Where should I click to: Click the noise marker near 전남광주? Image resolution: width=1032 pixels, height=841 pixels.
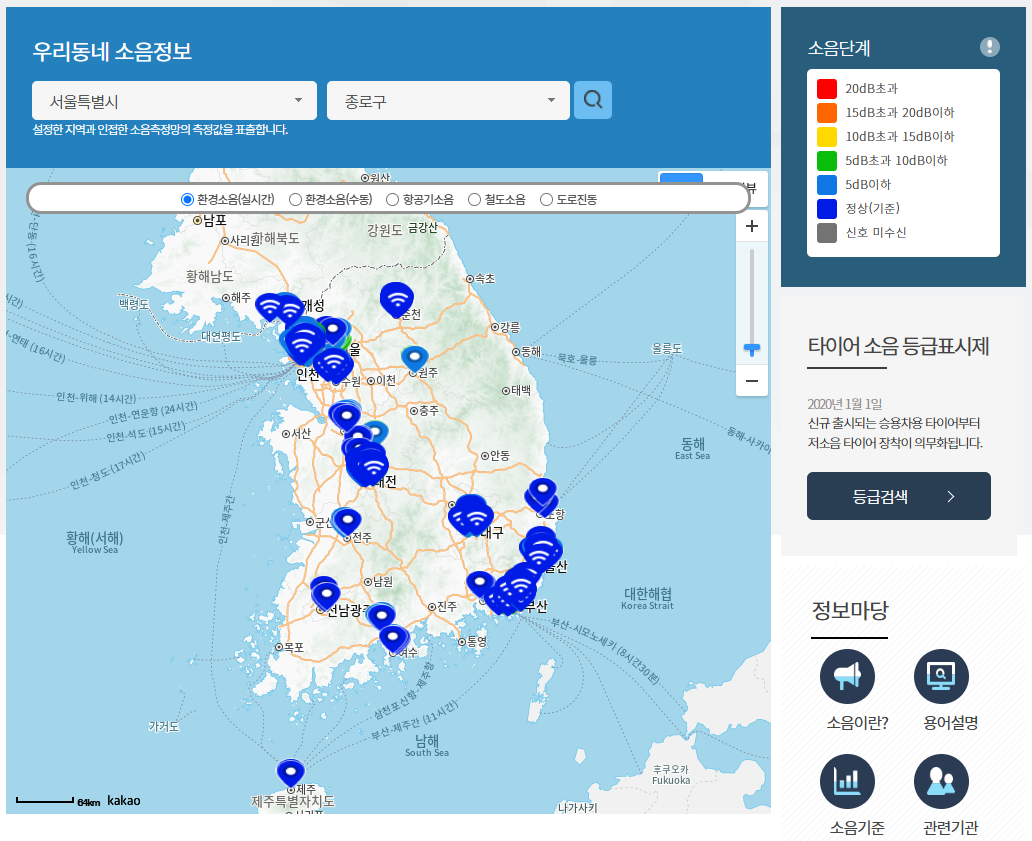coord(326,596)
